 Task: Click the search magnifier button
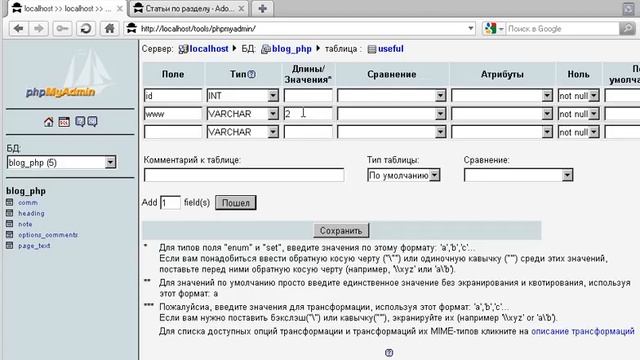[627, 29]
